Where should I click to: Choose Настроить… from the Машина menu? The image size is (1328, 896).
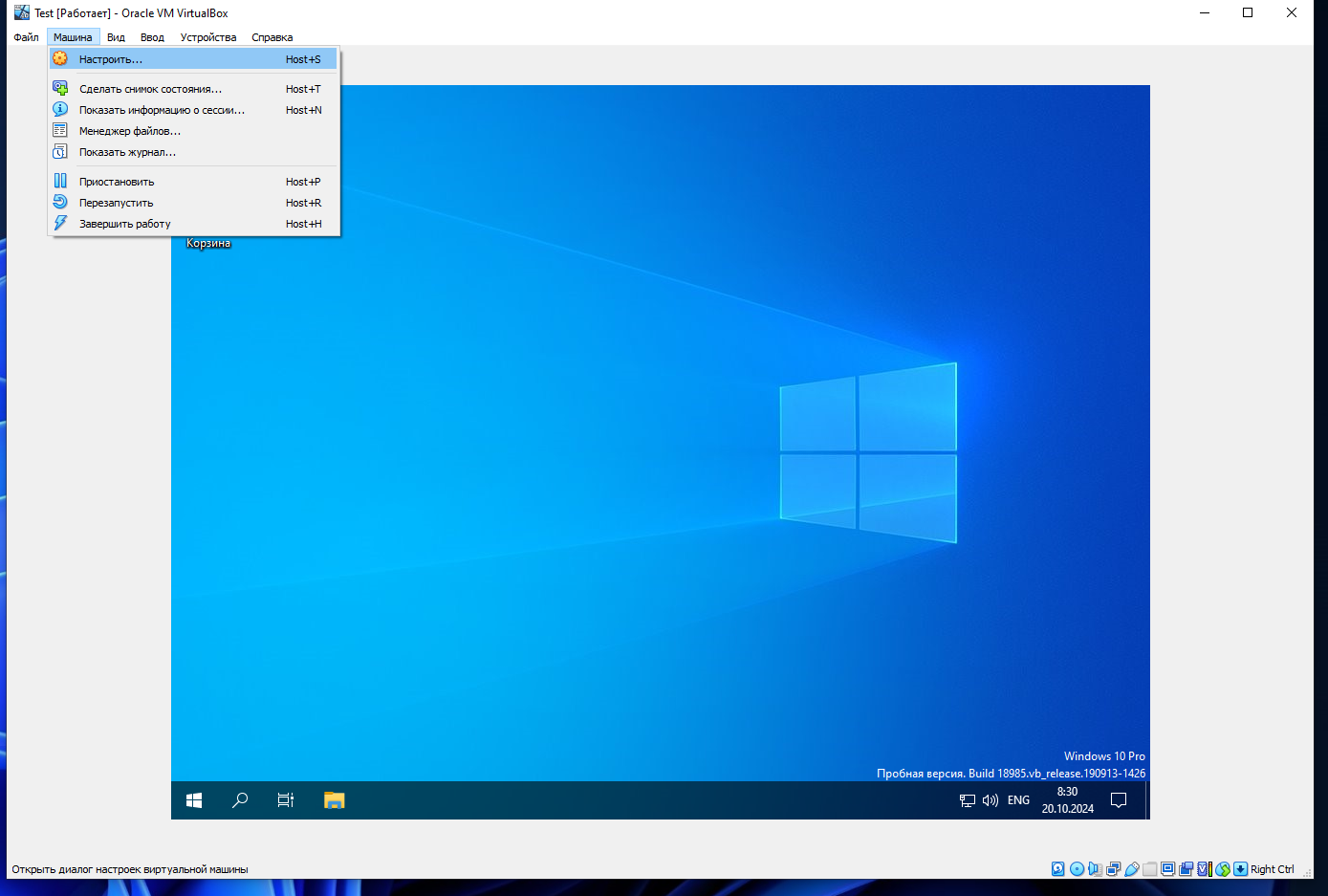tap(193, 59)
